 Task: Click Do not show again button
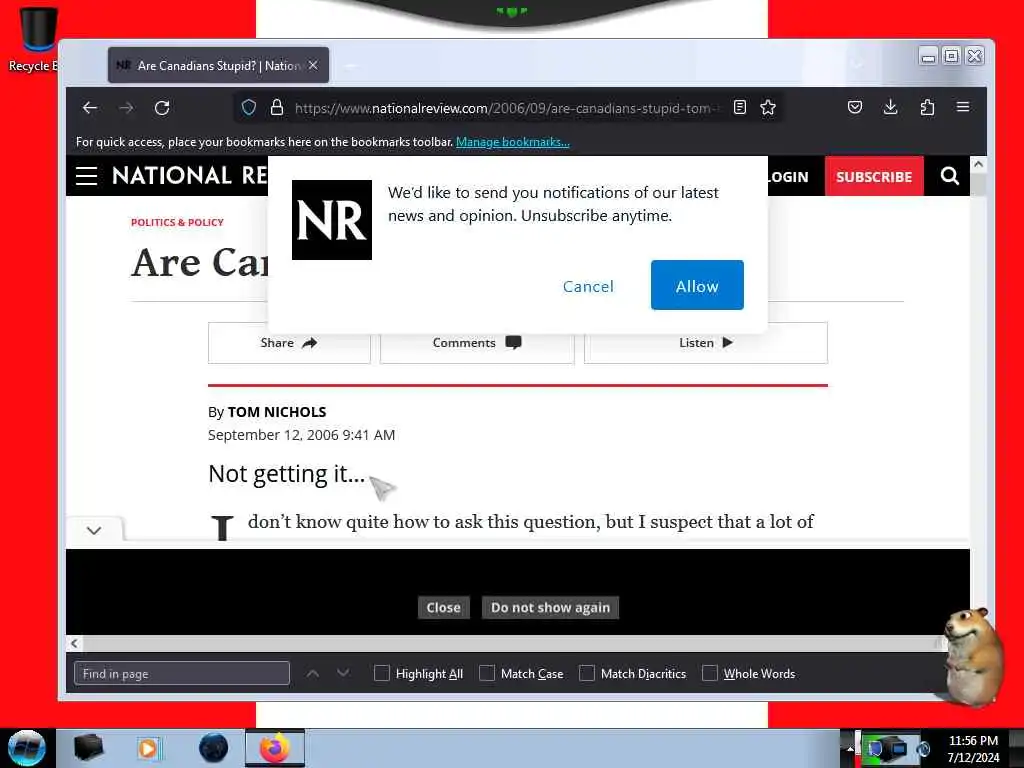551,607
